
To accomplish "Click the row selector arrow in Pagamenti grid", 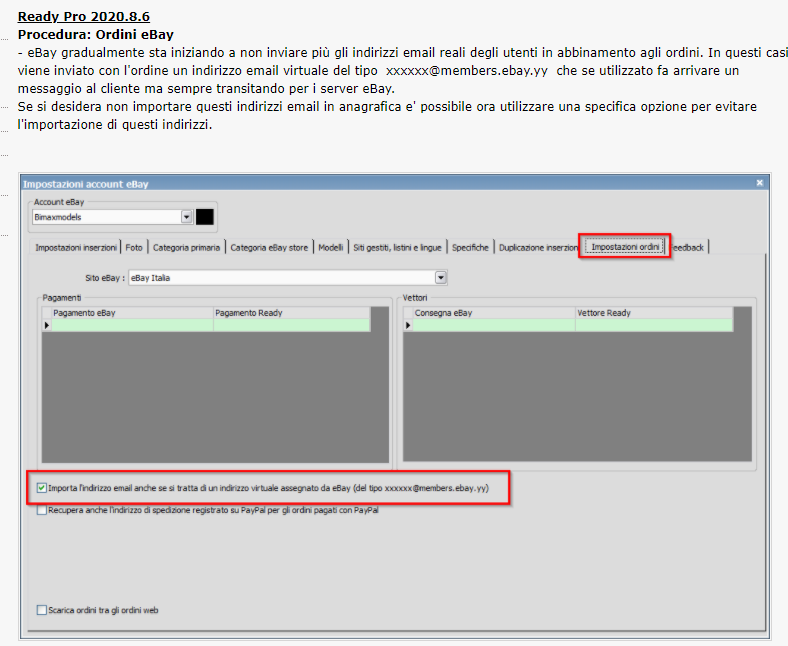I will click(47, 325).
